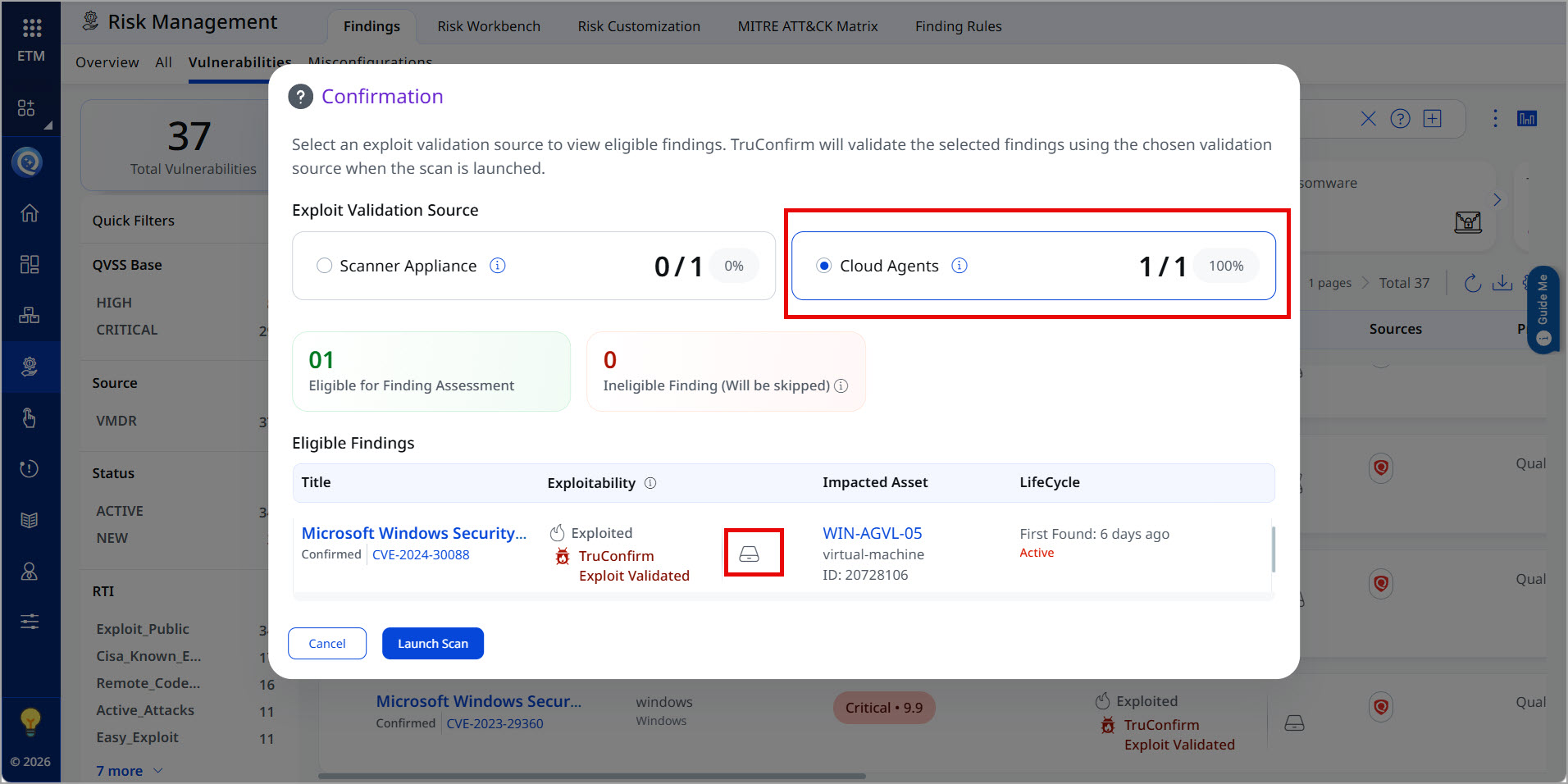Click the blue chart view icon
The width and height of the screenshot is (1568, 784).
coord(1527,119)
